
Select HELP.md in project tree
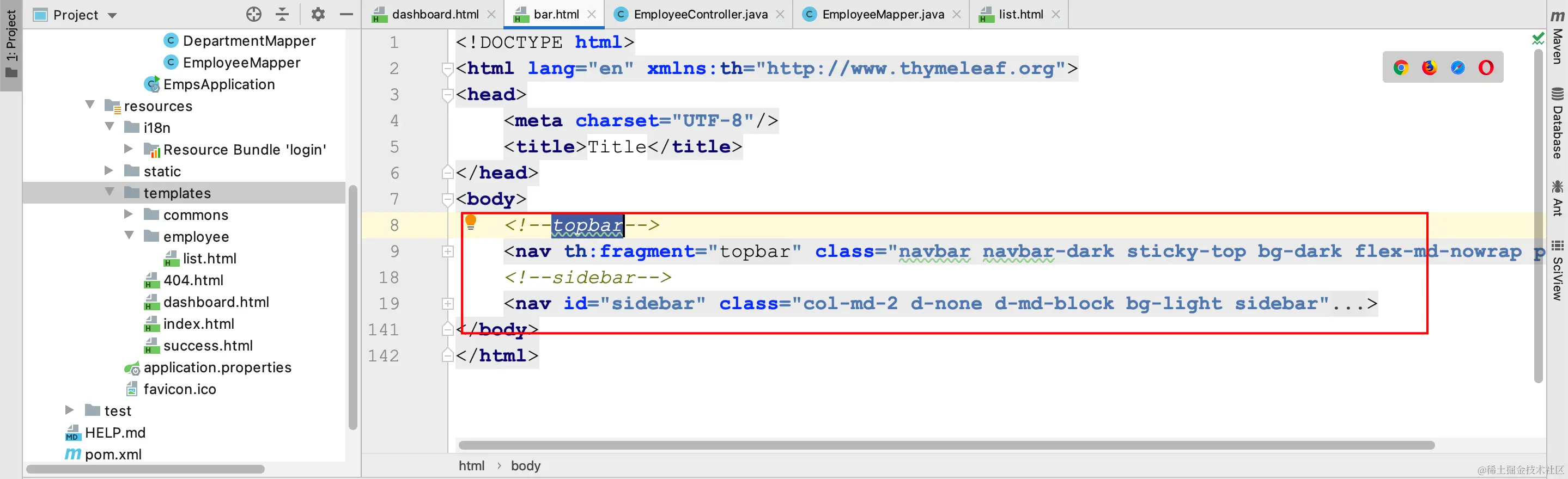click(105, 433)
